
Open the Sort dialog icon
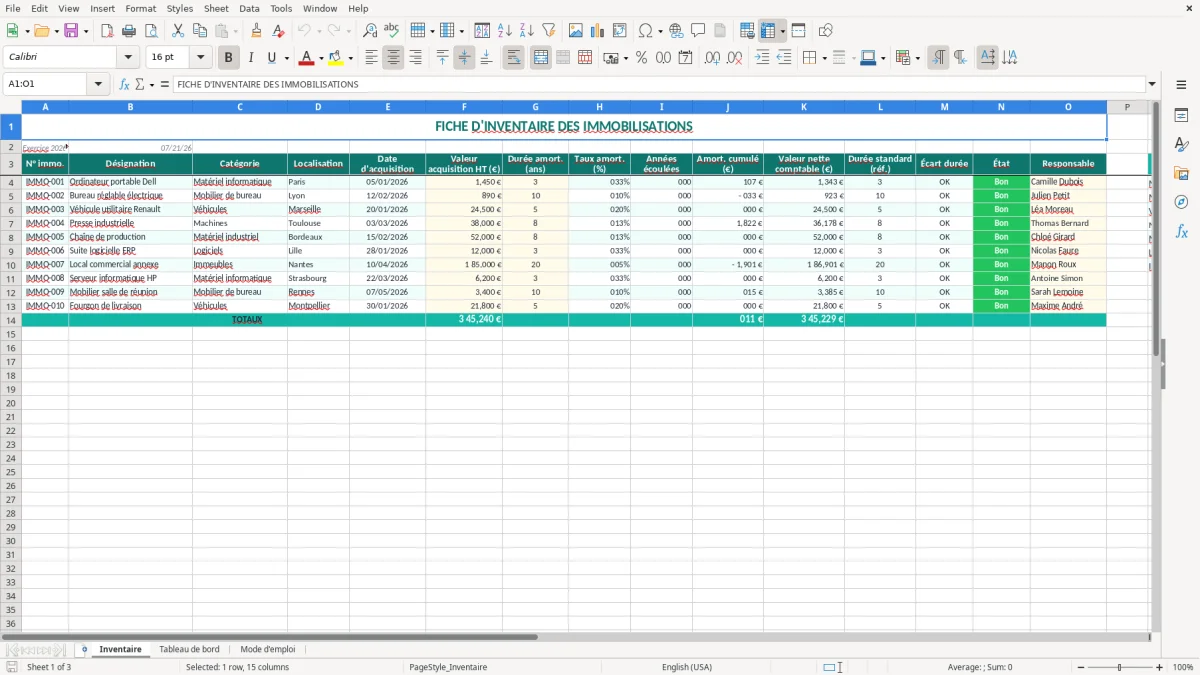(x=482, y=31)
